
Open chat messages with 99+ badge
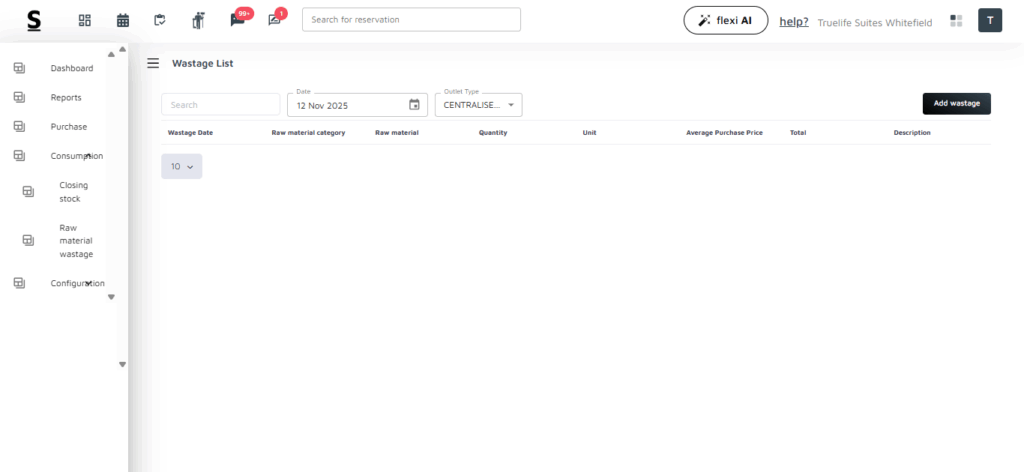point(238,20)
